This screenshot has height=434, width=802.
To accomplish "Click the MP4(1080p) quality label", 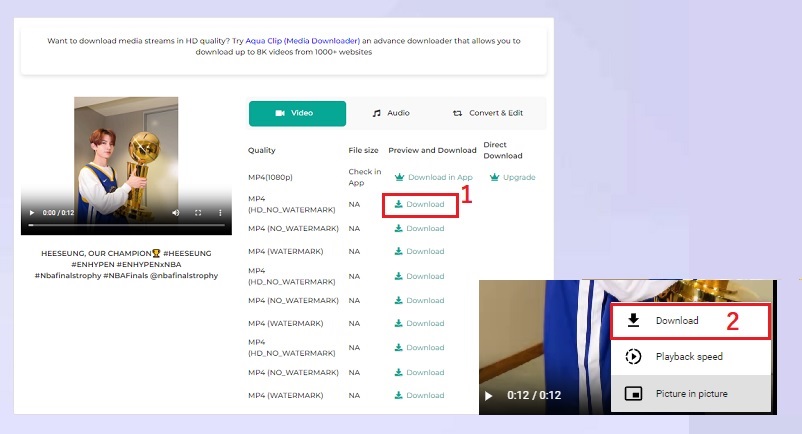I will click(x=270, y=177).
